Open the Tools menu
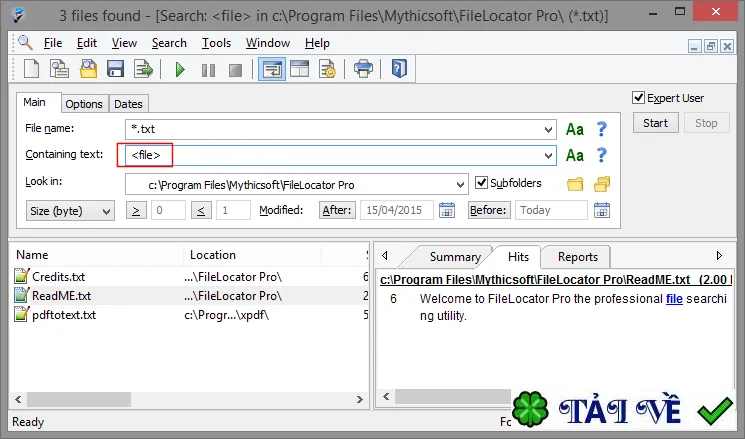This screenshot has width=745, height=439. [216, 43]
